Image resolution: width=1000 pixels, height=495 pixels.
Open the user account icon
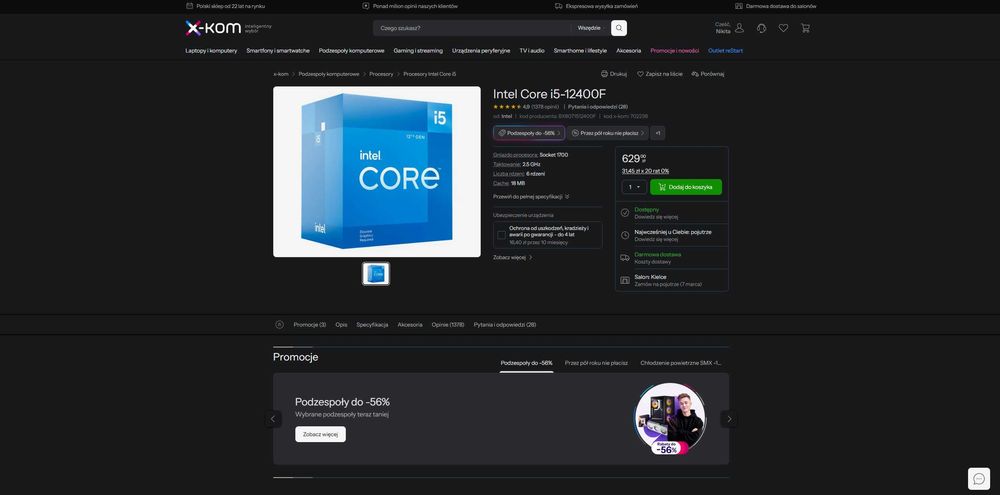(x=739, y=28)
